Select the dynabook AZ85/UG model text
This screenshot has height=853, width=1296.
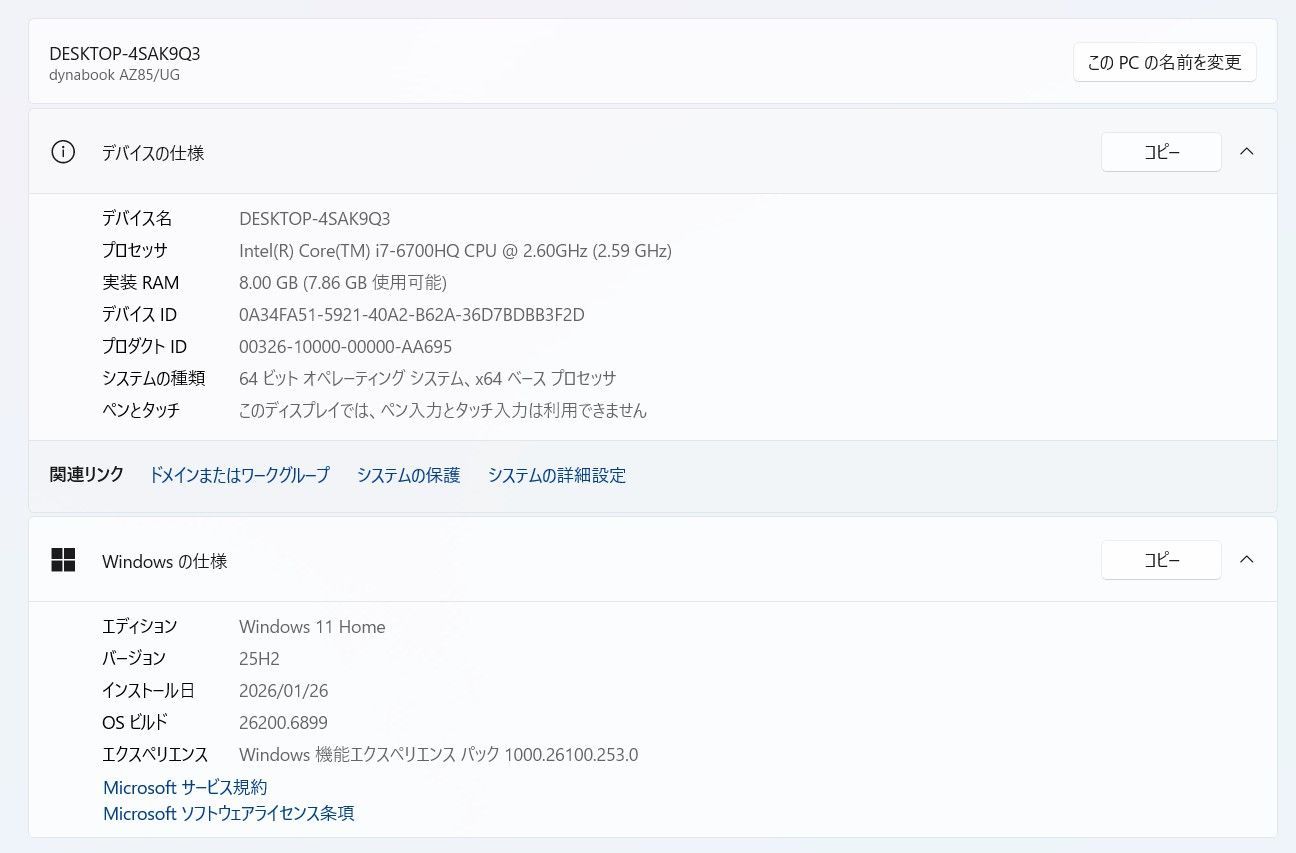tap(115, 74)
